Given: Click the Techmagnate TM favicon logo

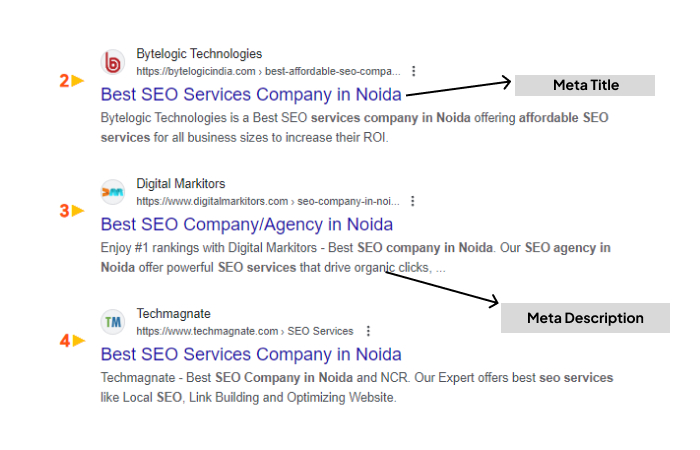Looking at the screenshot, I should (113, 322).
